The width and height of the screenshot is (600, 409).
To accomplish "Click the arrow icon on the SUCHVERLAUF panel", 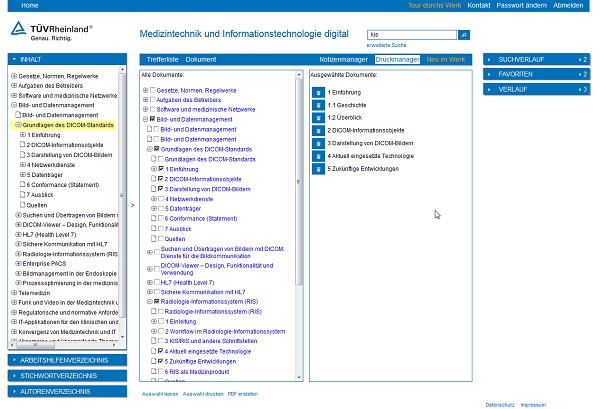I will coord(489,60).
